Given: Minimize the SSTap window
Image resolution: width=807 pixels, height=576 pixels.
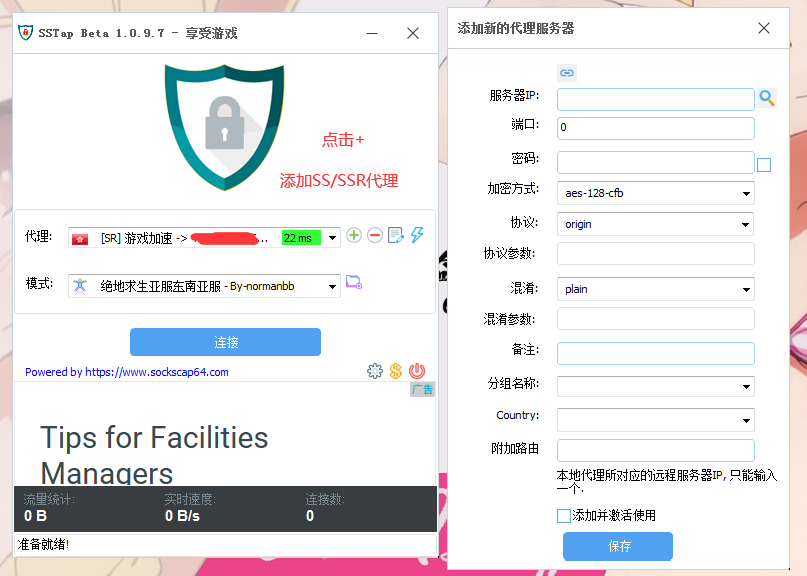Looking at the screenshot, I should [372, 33].
